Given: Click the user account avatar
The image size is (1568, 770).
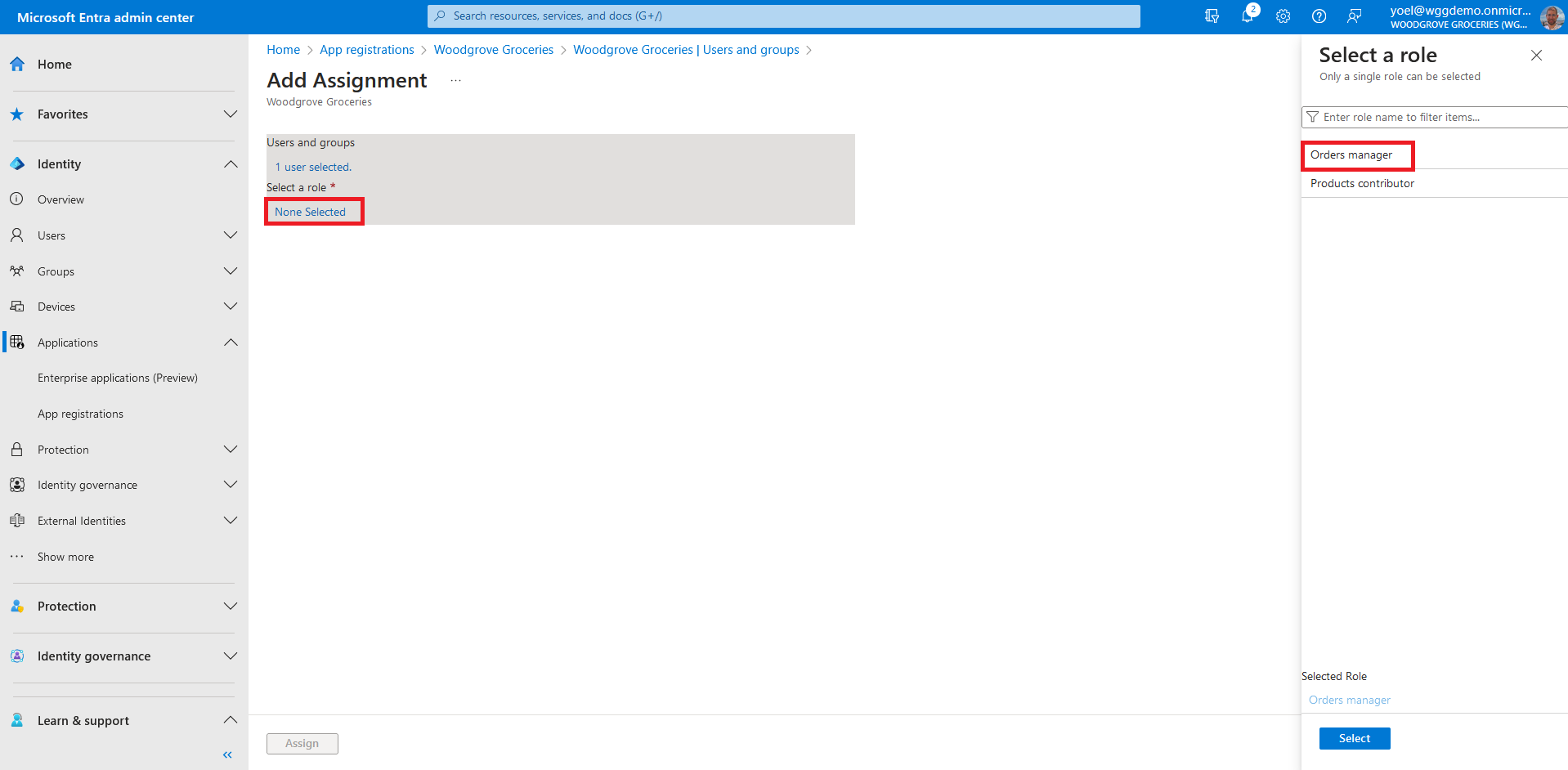Looking at the screenshot, I should click(x=1551, y=17).
